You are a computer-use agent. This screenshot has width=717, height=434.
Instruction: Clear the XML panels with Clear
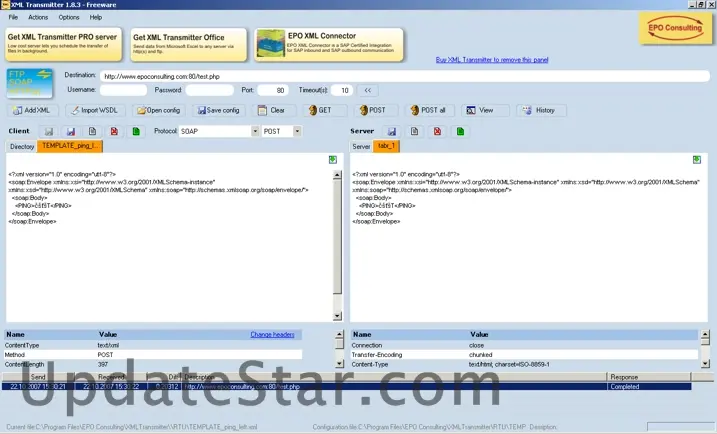(x=273, y=110)
